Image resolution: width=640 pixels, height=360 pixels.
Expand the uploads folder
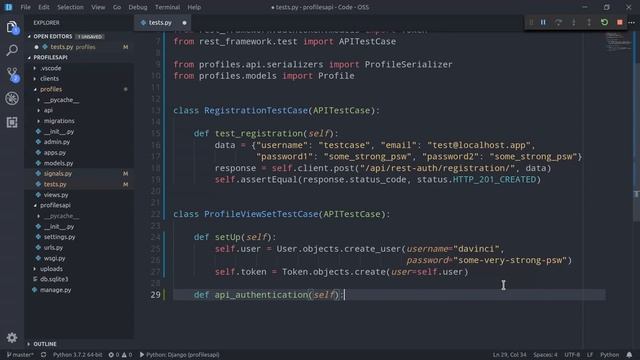click(x=51, y=269)
